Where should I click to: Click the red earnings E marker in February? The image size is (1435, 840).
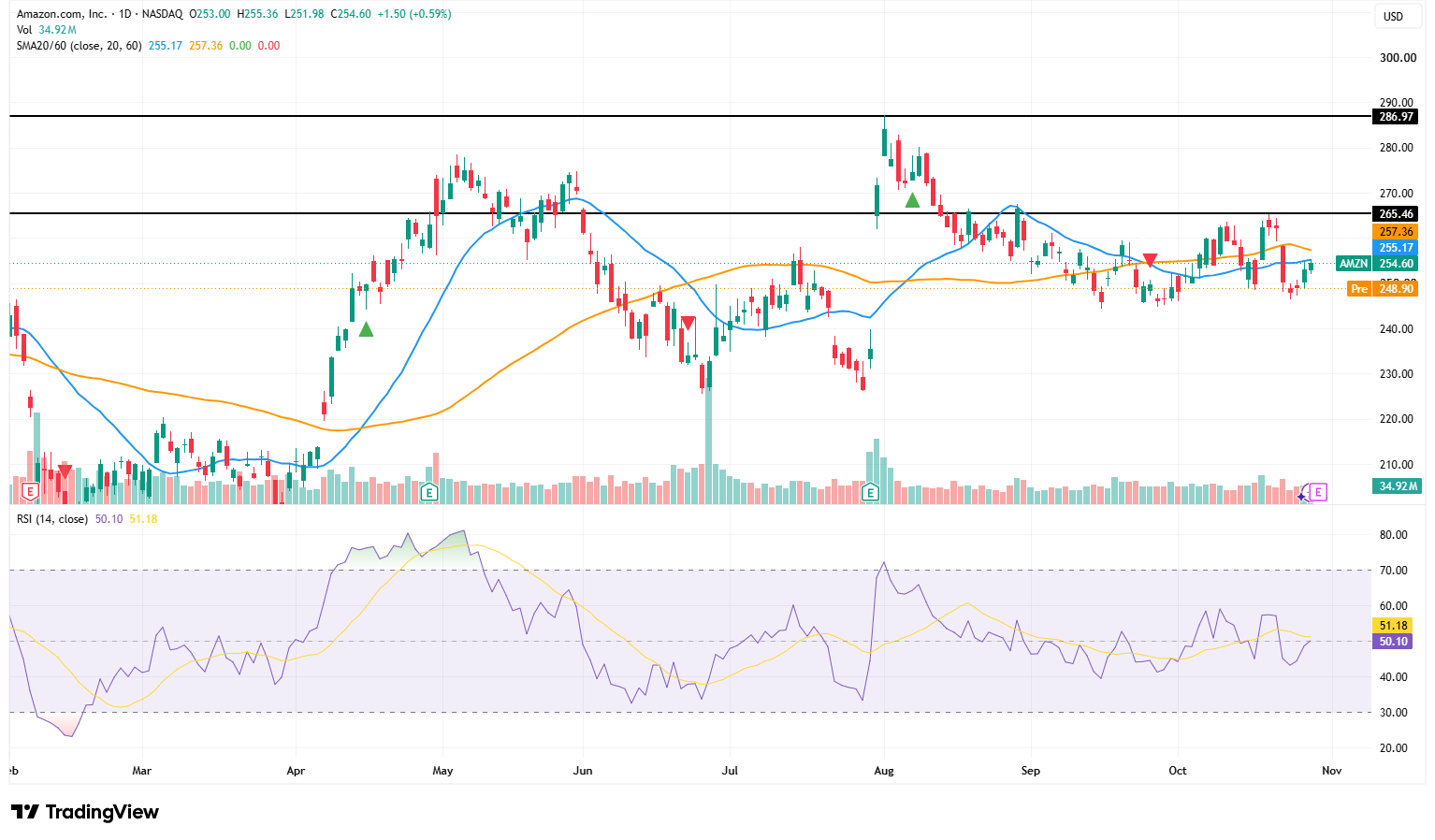30,491
